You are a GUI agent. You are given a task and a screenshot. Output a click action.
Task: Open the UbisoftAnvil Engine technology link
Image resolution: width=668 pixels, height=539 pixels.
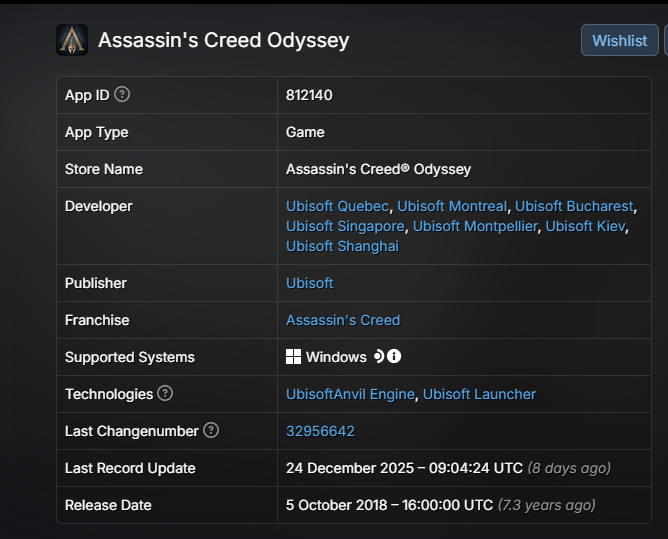350,394
